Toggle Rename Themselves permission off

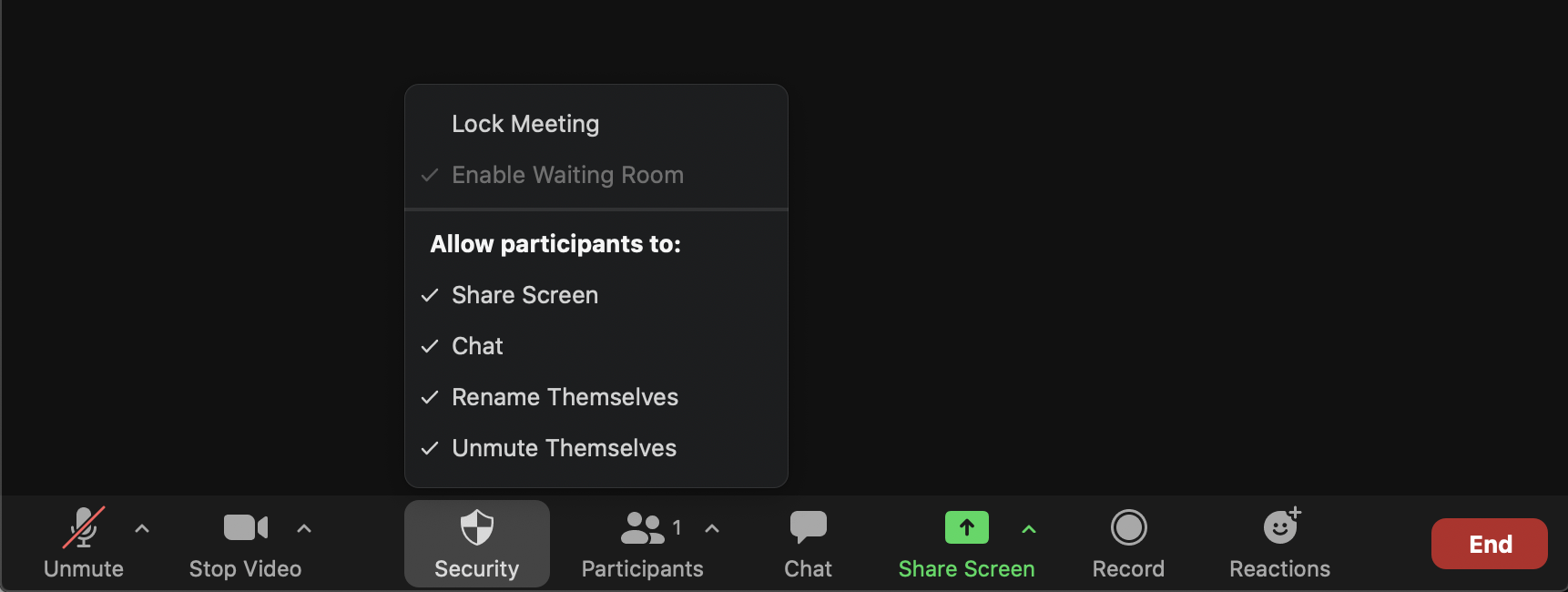pyautogui.click(x=565, y=397)
